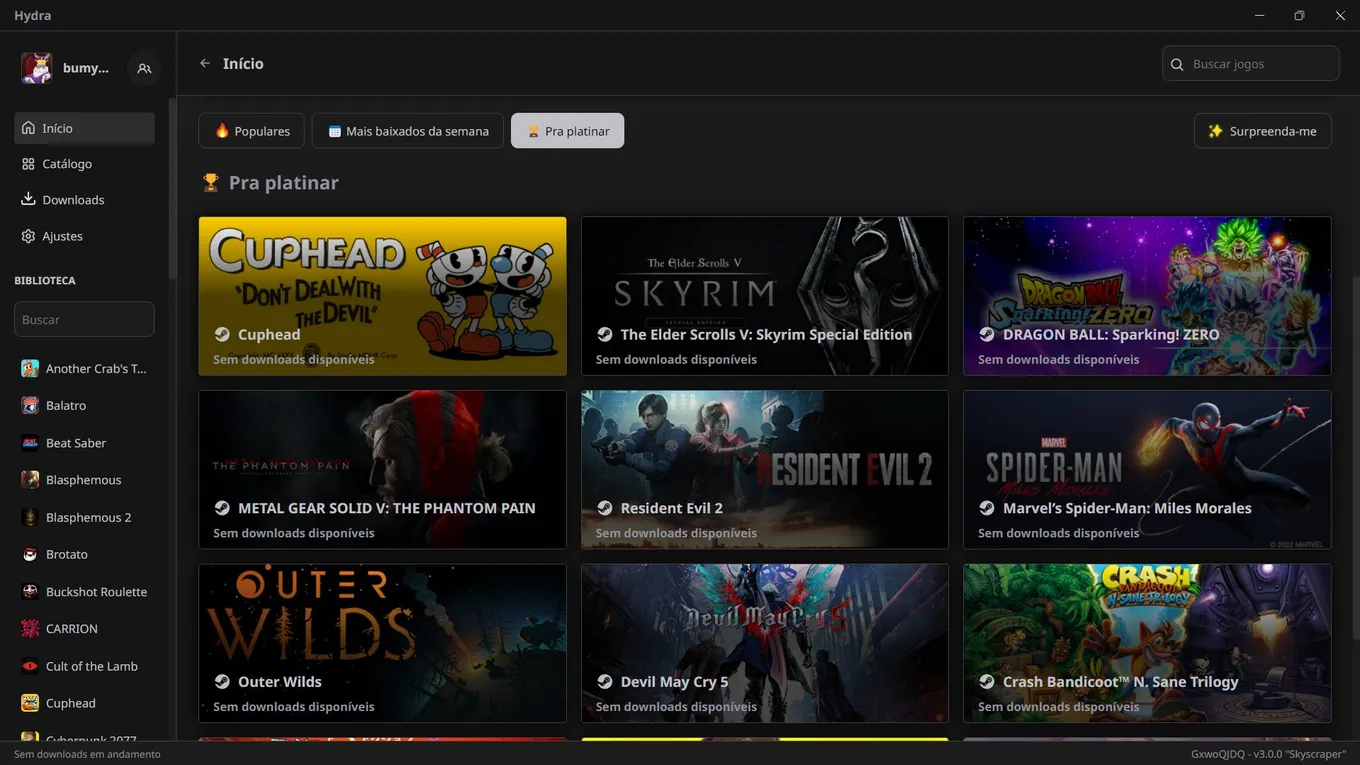Open the Catálogo sidebar page
Screen dimensions: 1360x765
(84, 164)
